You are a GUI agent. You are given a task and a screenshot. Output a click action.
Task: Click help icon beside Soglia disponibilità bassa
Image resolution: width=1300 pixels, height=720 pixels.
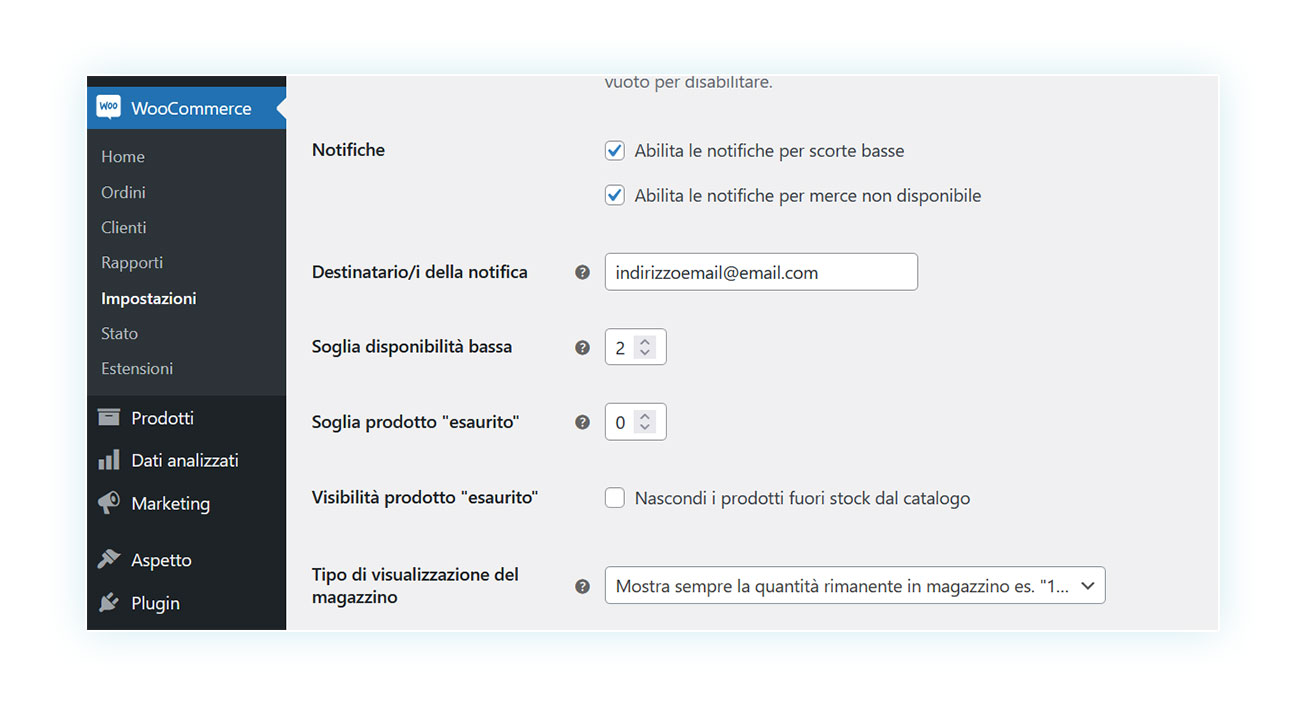(582, 348)
